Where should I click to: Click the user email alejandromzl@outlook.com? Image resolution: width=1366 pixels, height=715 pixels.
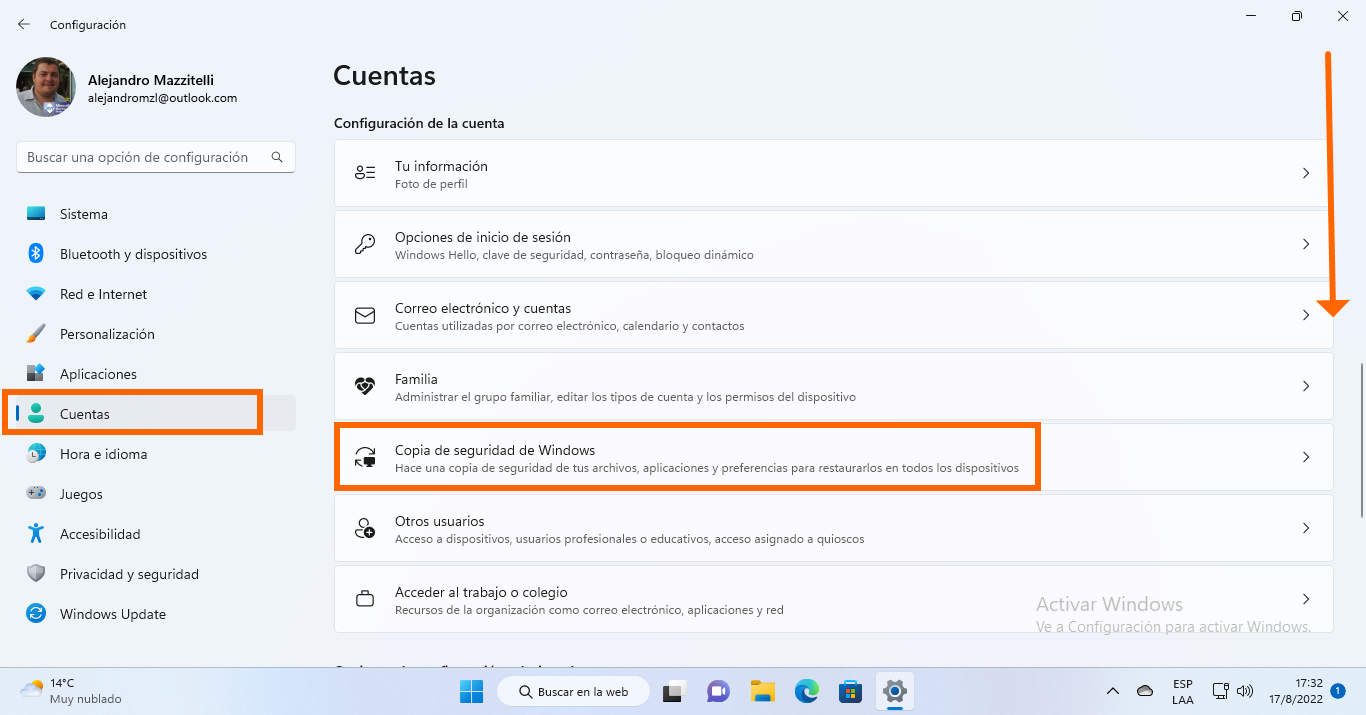162,98
